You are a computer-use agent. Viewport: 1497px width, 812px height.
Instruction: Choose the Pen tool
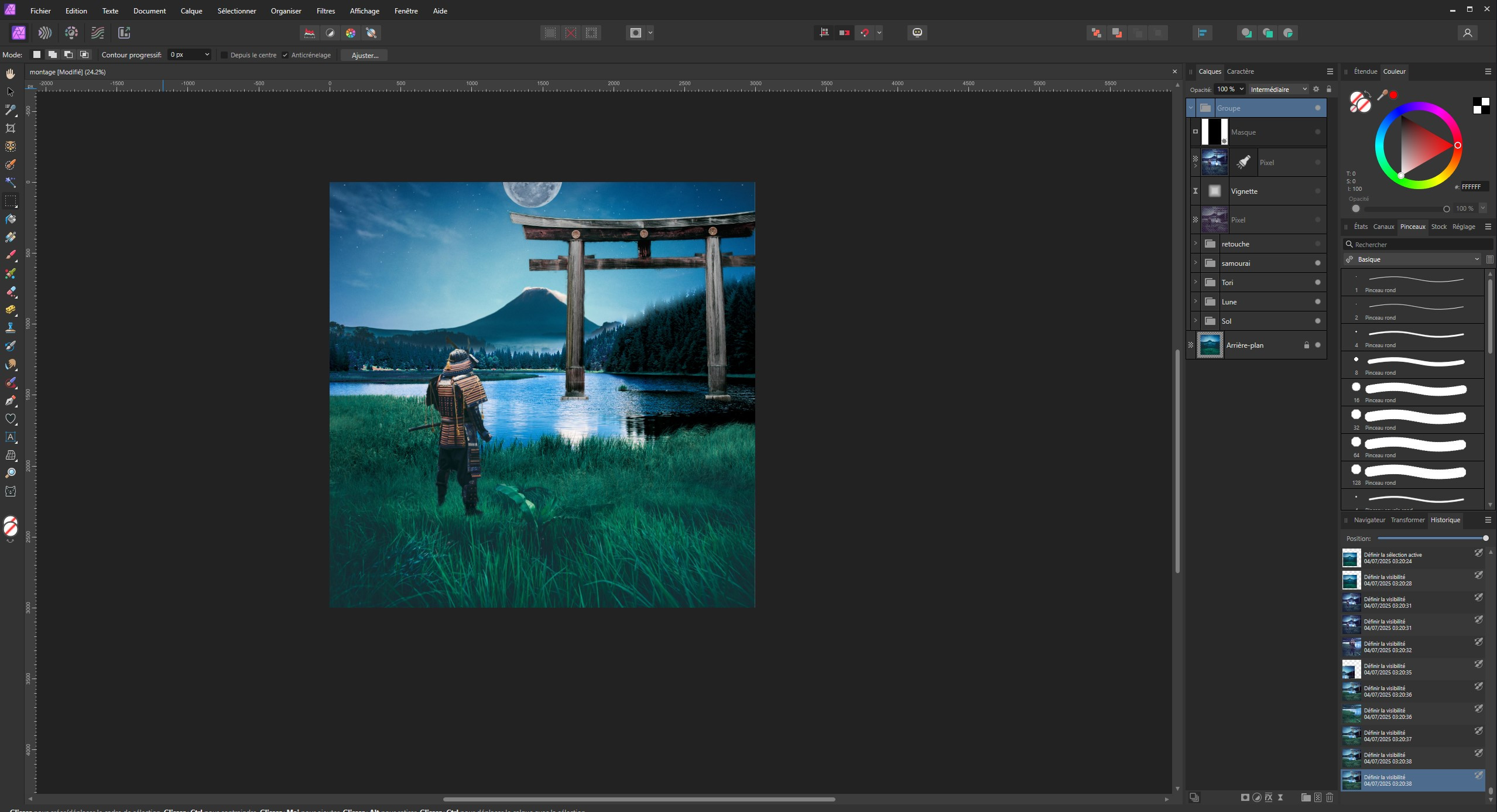click(11, 400)
